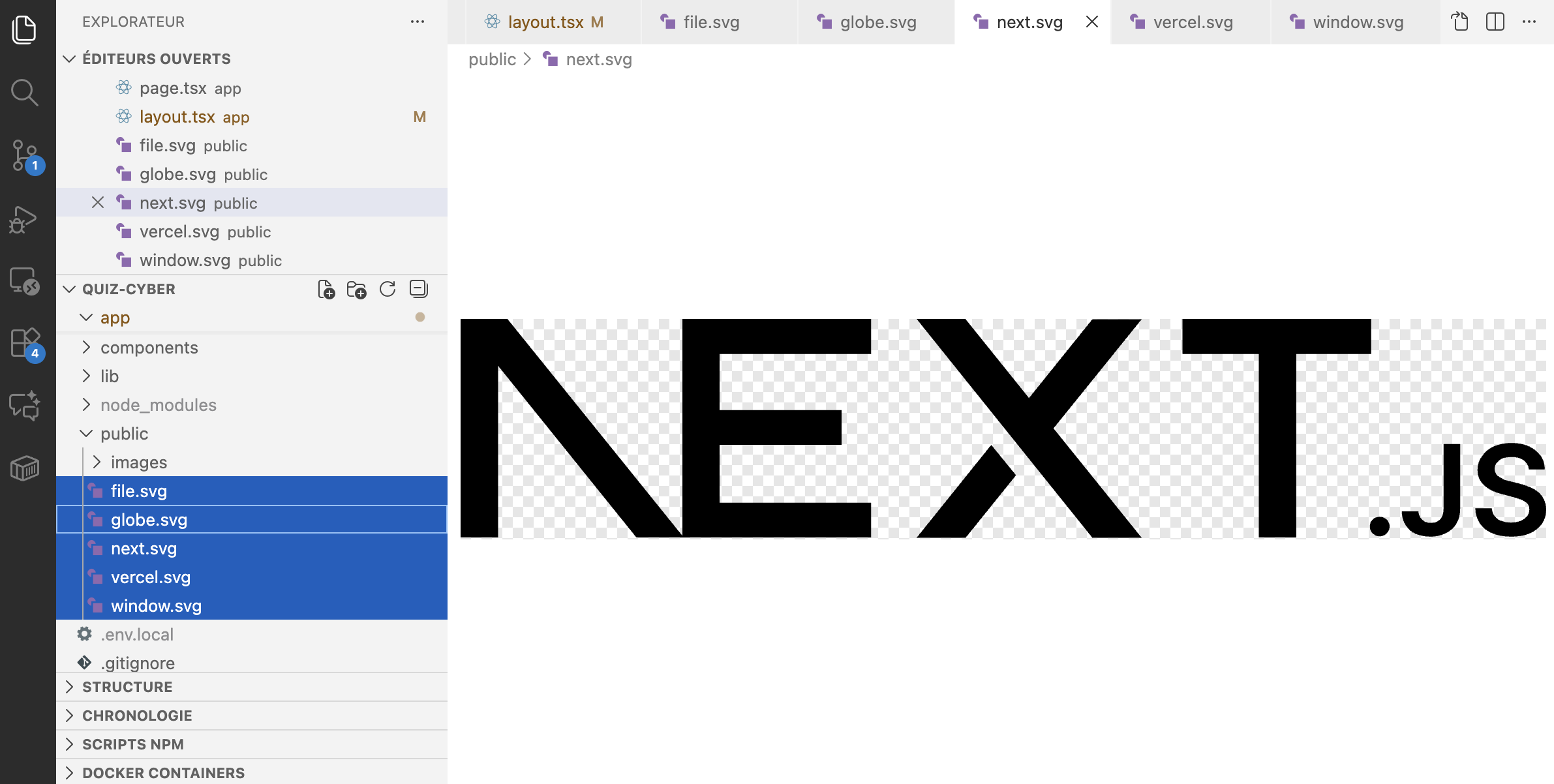Screen dimensions: 1554x784
Task: Expand the STRUCTURE section
Action: coord(127,687)
